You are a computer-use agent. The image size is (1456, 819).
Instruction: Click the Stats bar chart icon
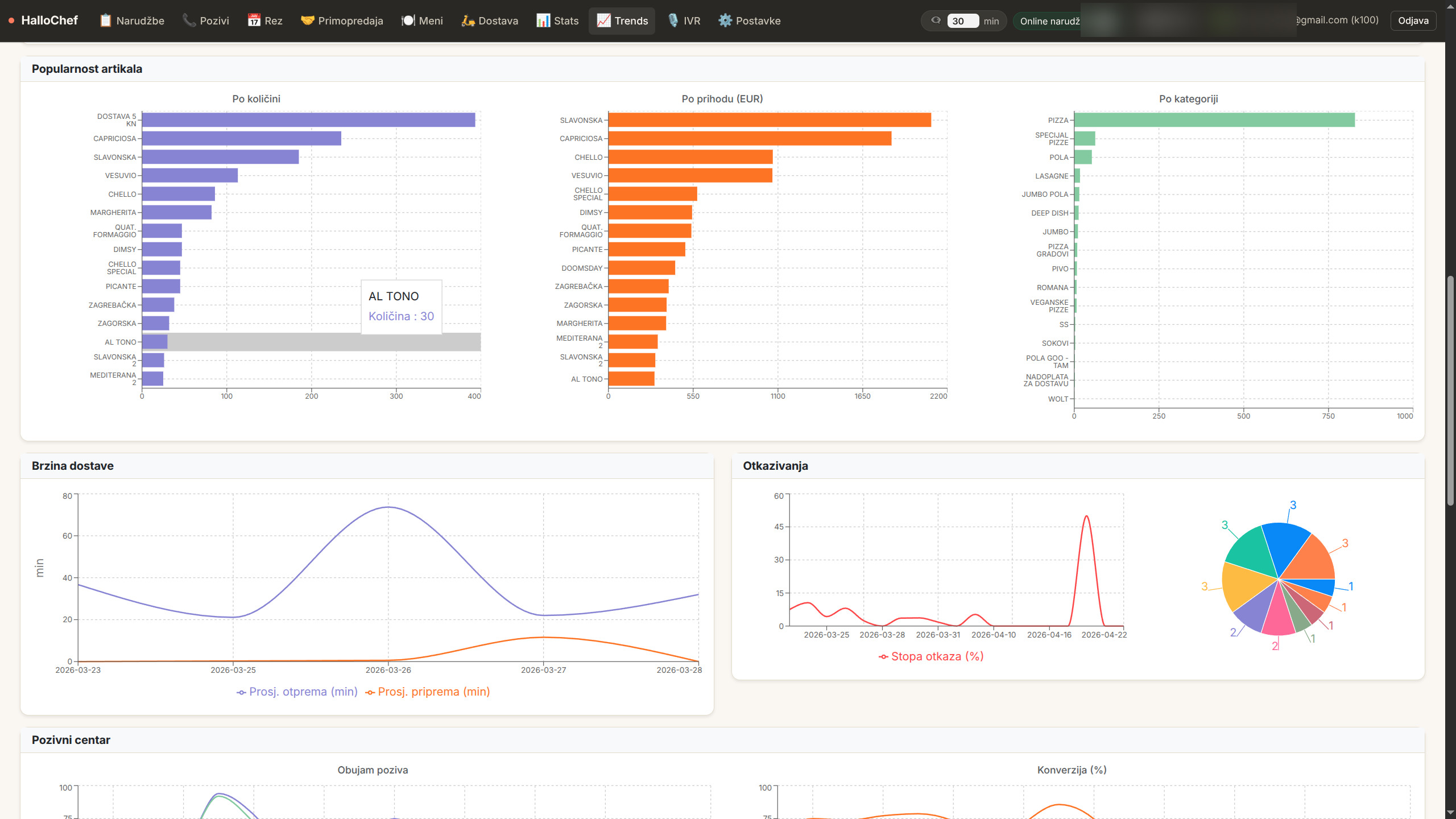[543, 20]
